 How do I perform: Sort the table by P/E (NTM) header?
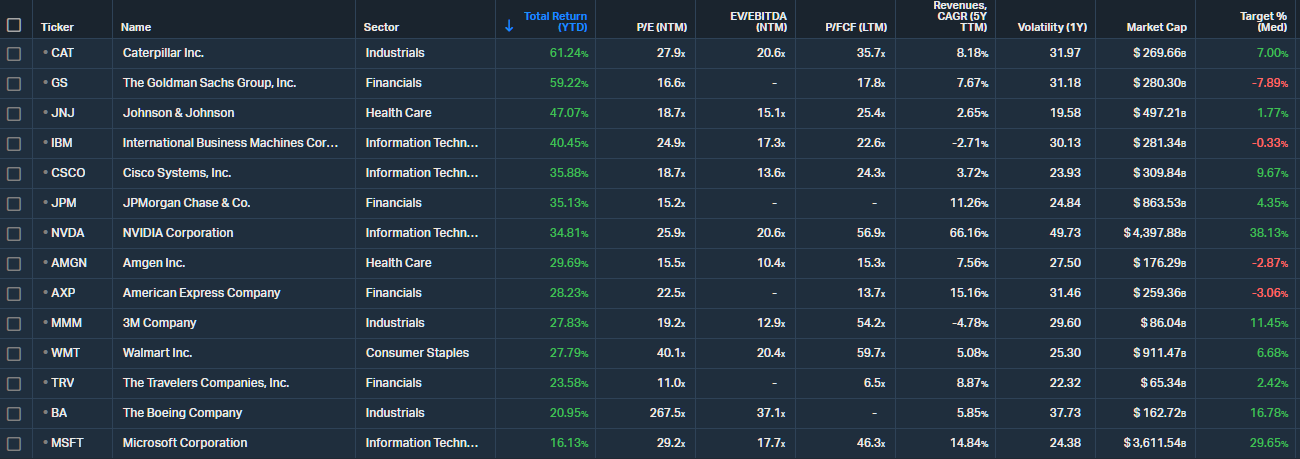coord(660,27)
